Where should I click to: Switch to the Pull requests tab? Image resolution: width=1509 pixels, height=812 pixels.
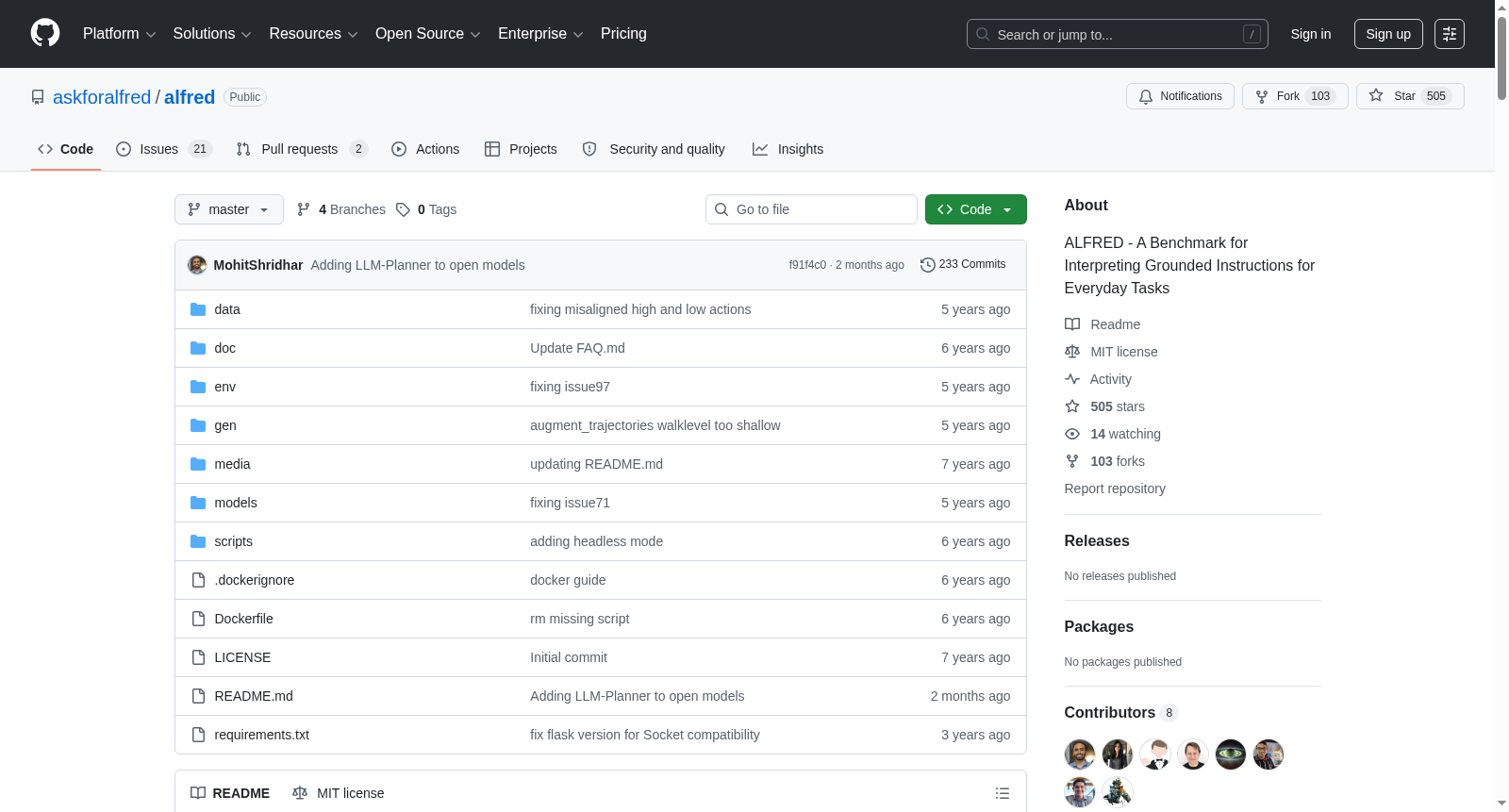tap(302, 149)
